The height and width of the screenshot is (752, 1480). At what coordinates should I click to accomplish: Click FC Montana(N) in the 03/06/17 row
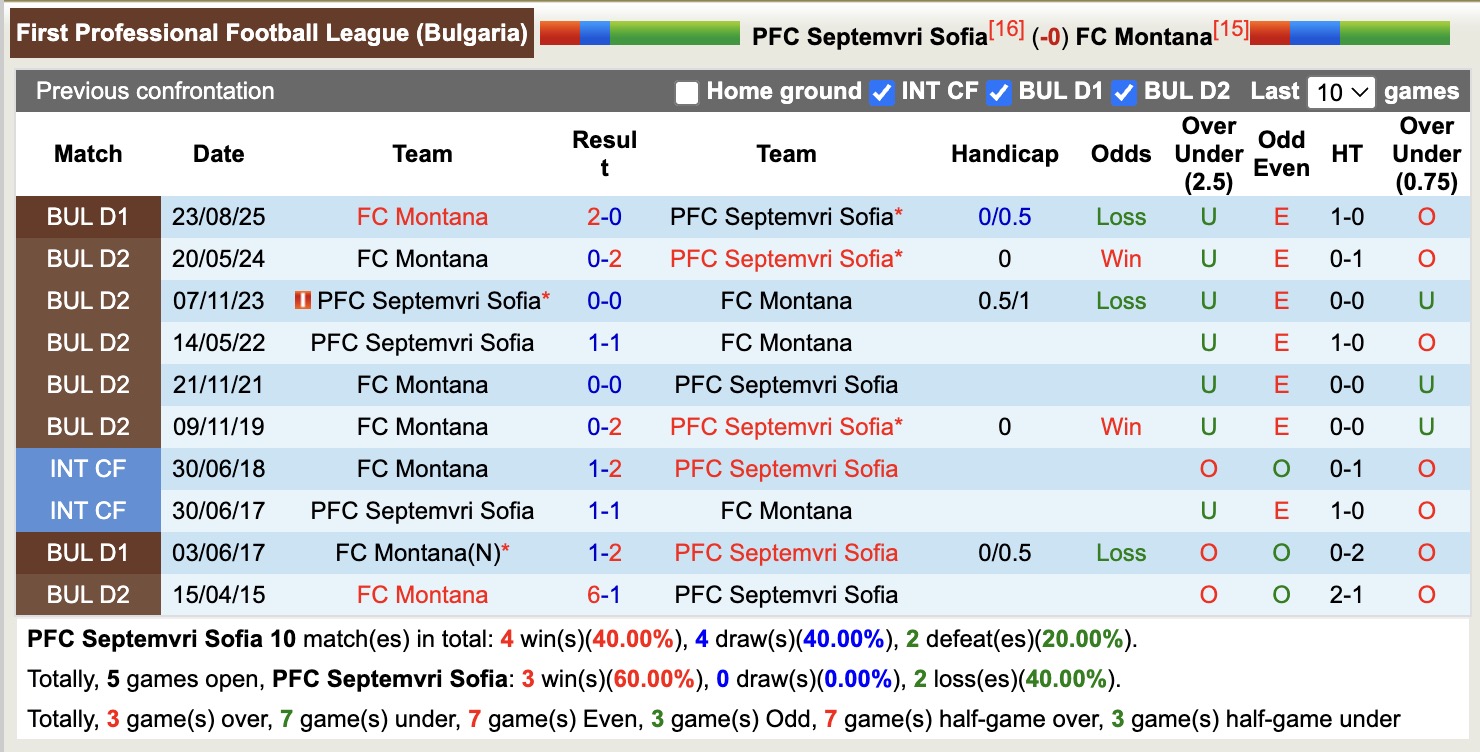tap(417, 553)
